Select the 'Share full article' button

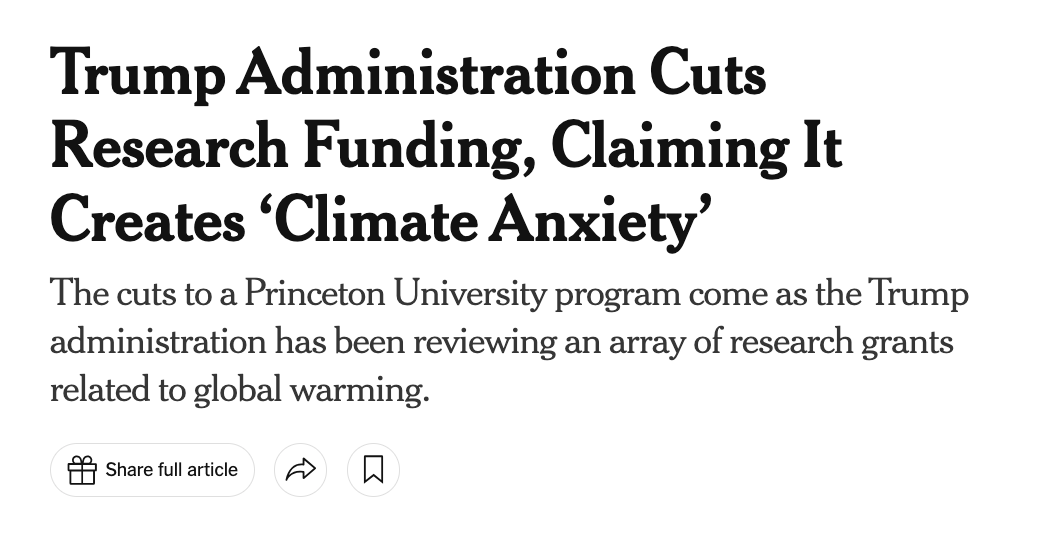point(152,470)
